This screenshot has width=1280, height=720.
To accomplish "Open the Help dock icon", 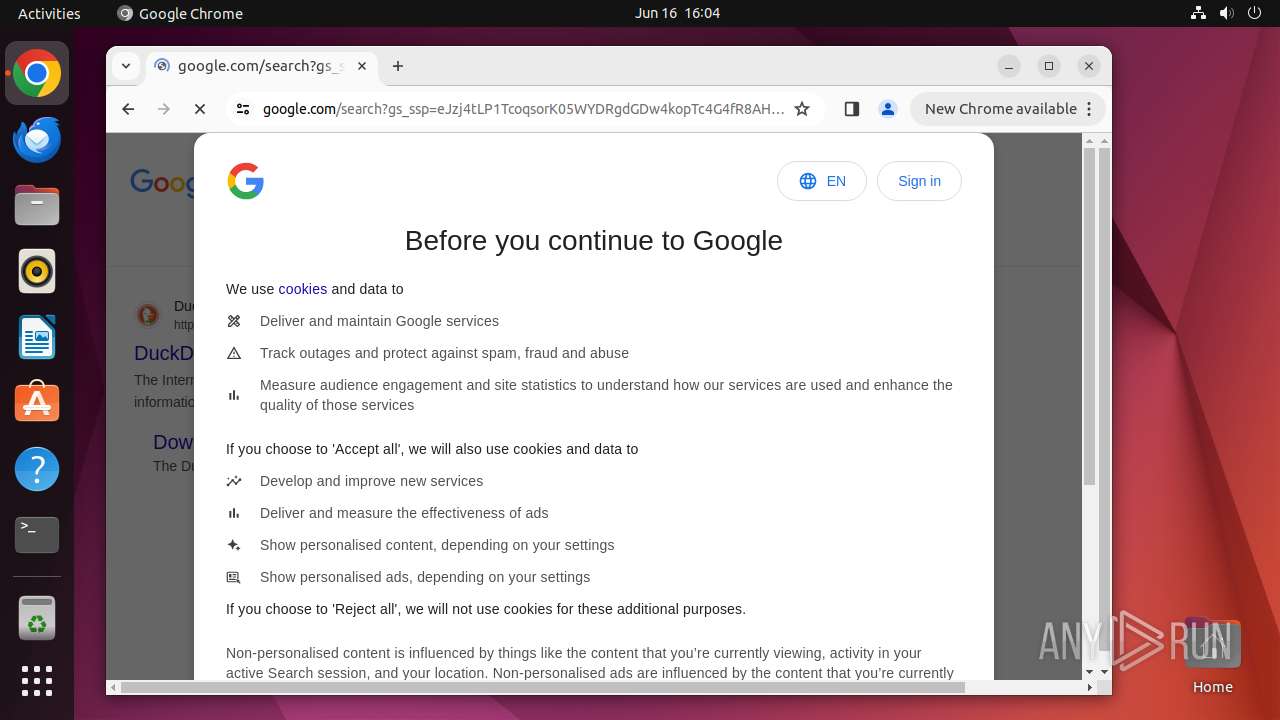I will (x=37, y=469).
